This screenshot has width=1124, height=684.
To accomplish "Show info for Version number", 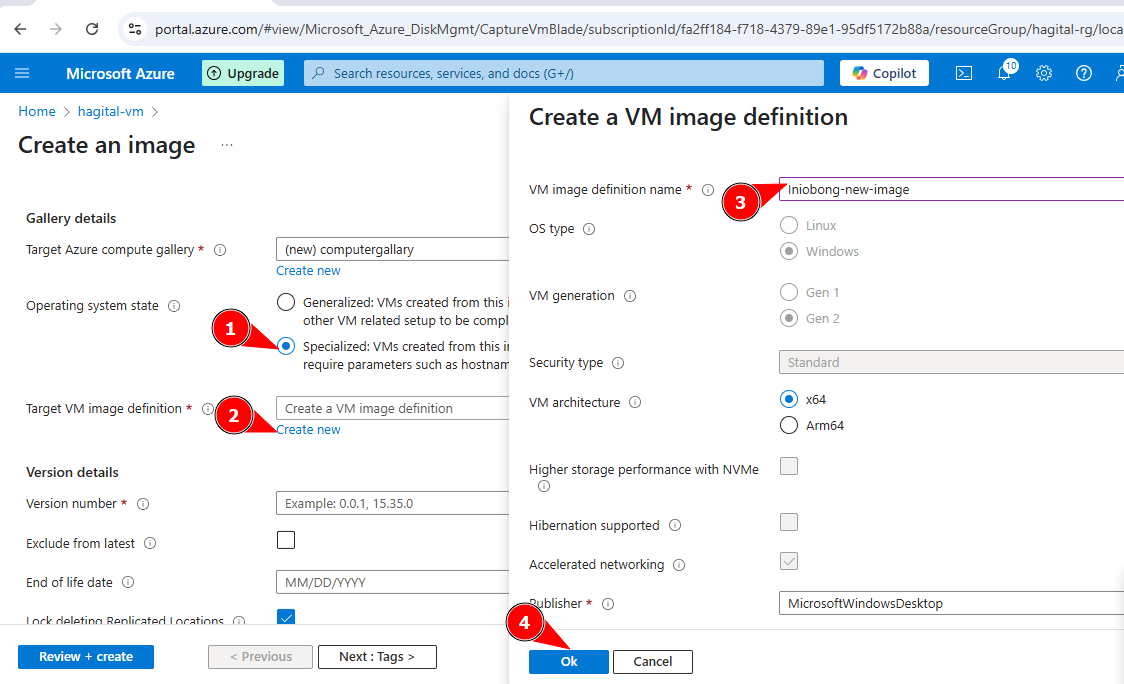I will [x=143, y=504].
